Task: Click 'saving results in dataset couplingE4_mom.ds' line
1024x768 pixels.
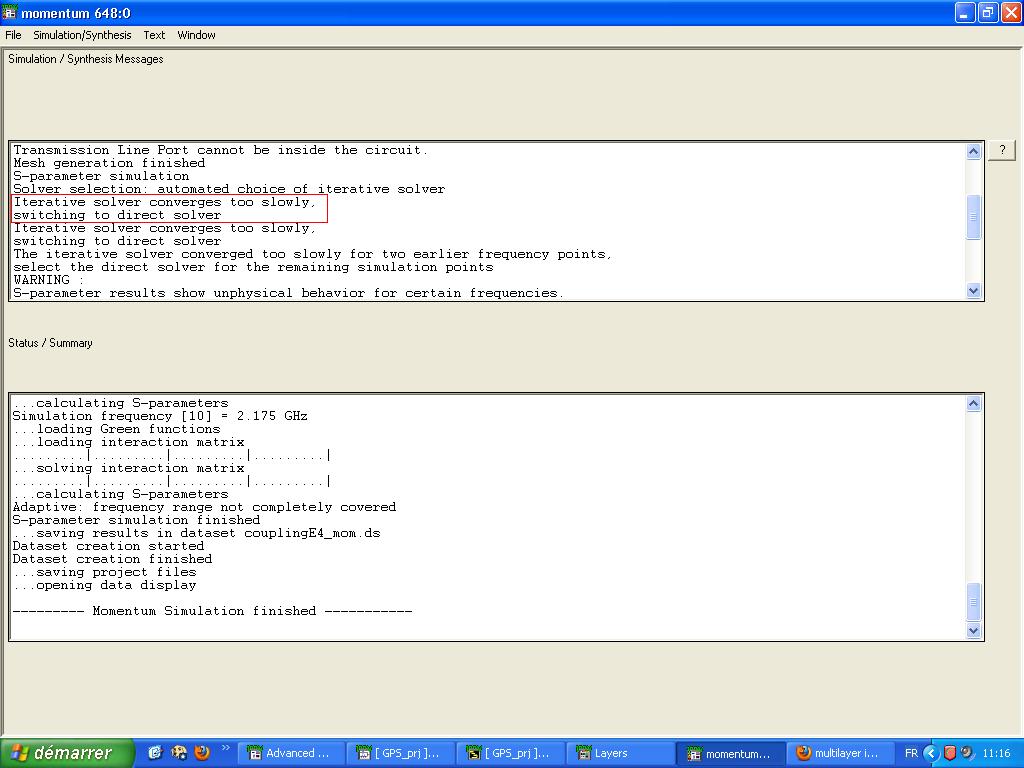Action: pyautogui.click(x=197, y=534)
